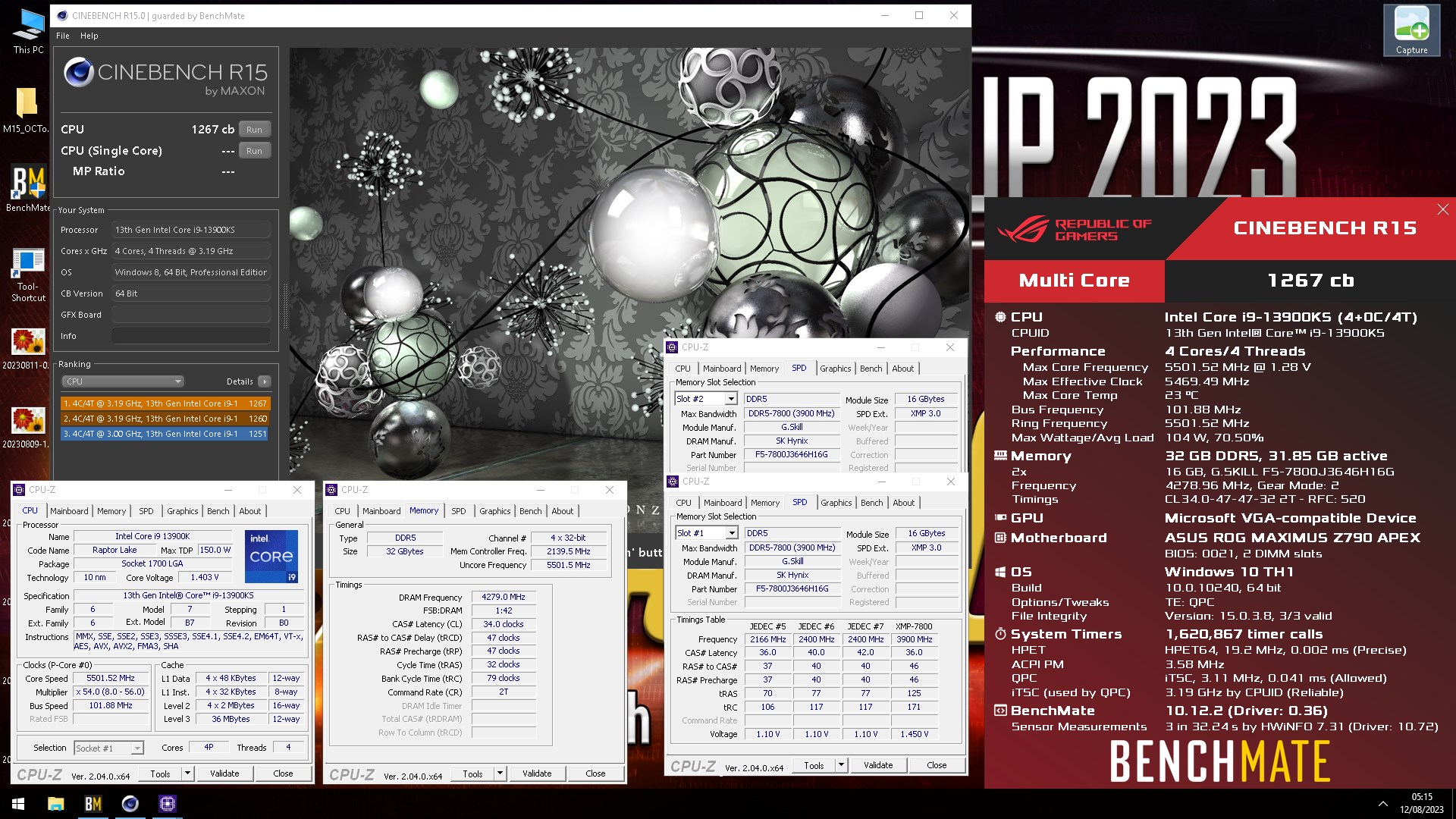
Task: Click Validate in CPU-Z CPU window
Action: click(224, 773)
